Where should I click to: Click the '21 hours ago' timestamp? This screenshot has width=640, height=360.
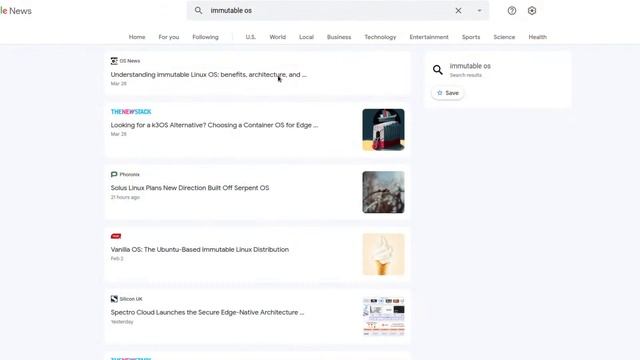click(x=125, y=197)
